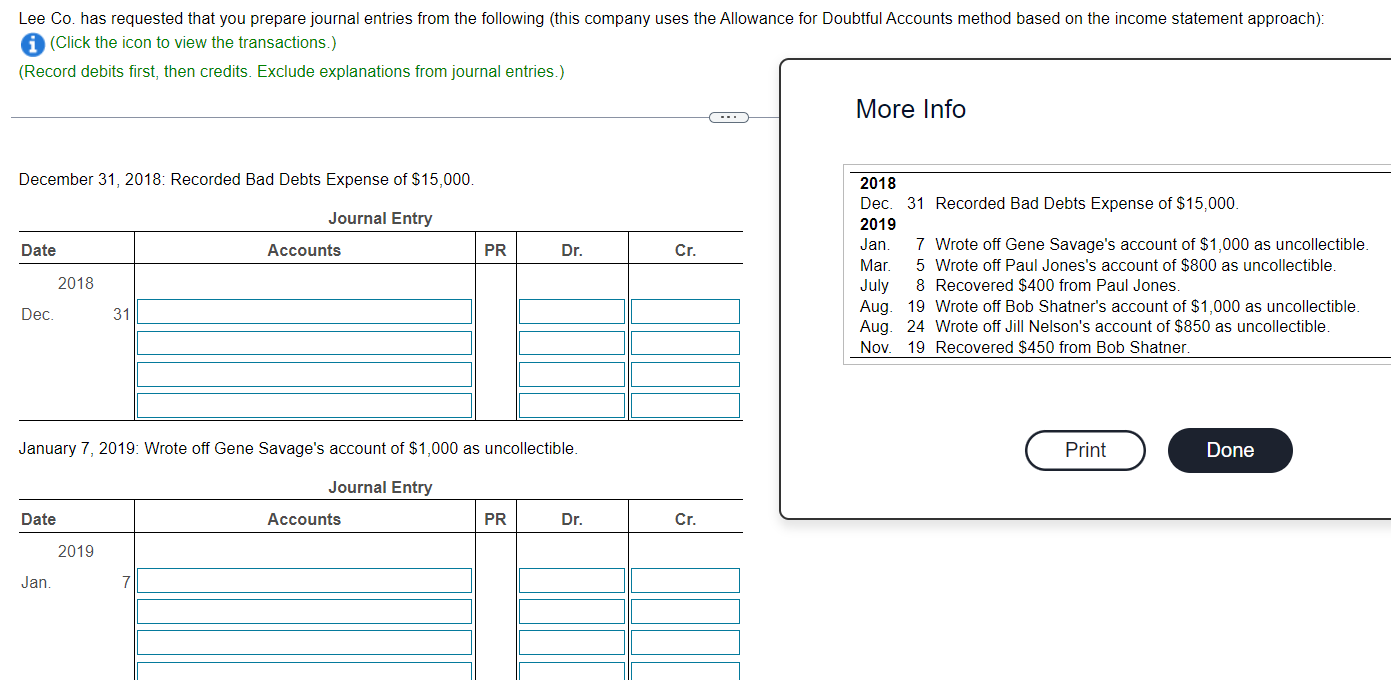
Task: Click the ellipsis divider handle
Action: [729, 118]
